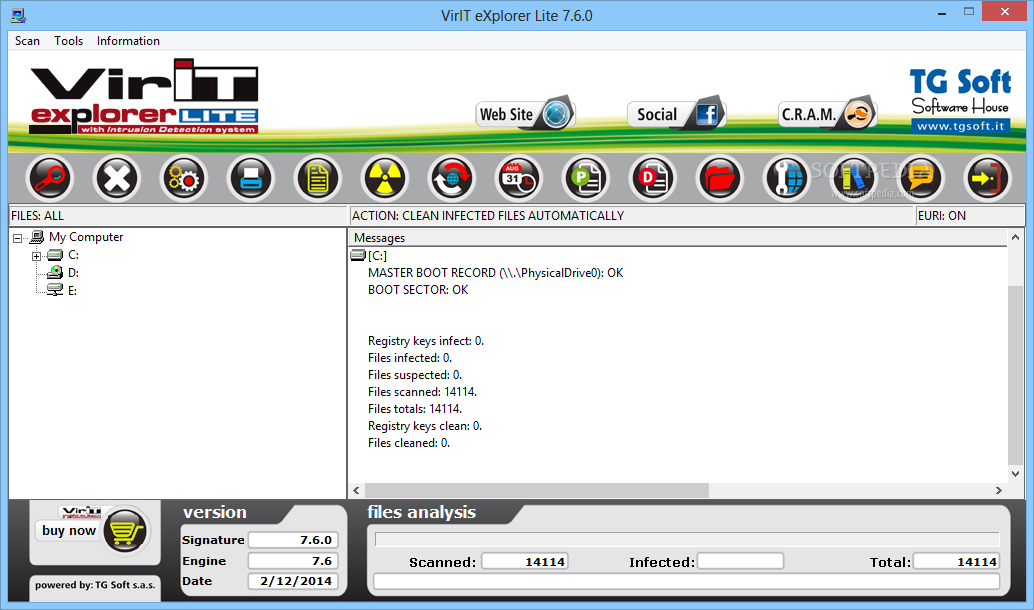
Task: Start a scan with the magnifier icon
Action: click(x=49, y=178)
